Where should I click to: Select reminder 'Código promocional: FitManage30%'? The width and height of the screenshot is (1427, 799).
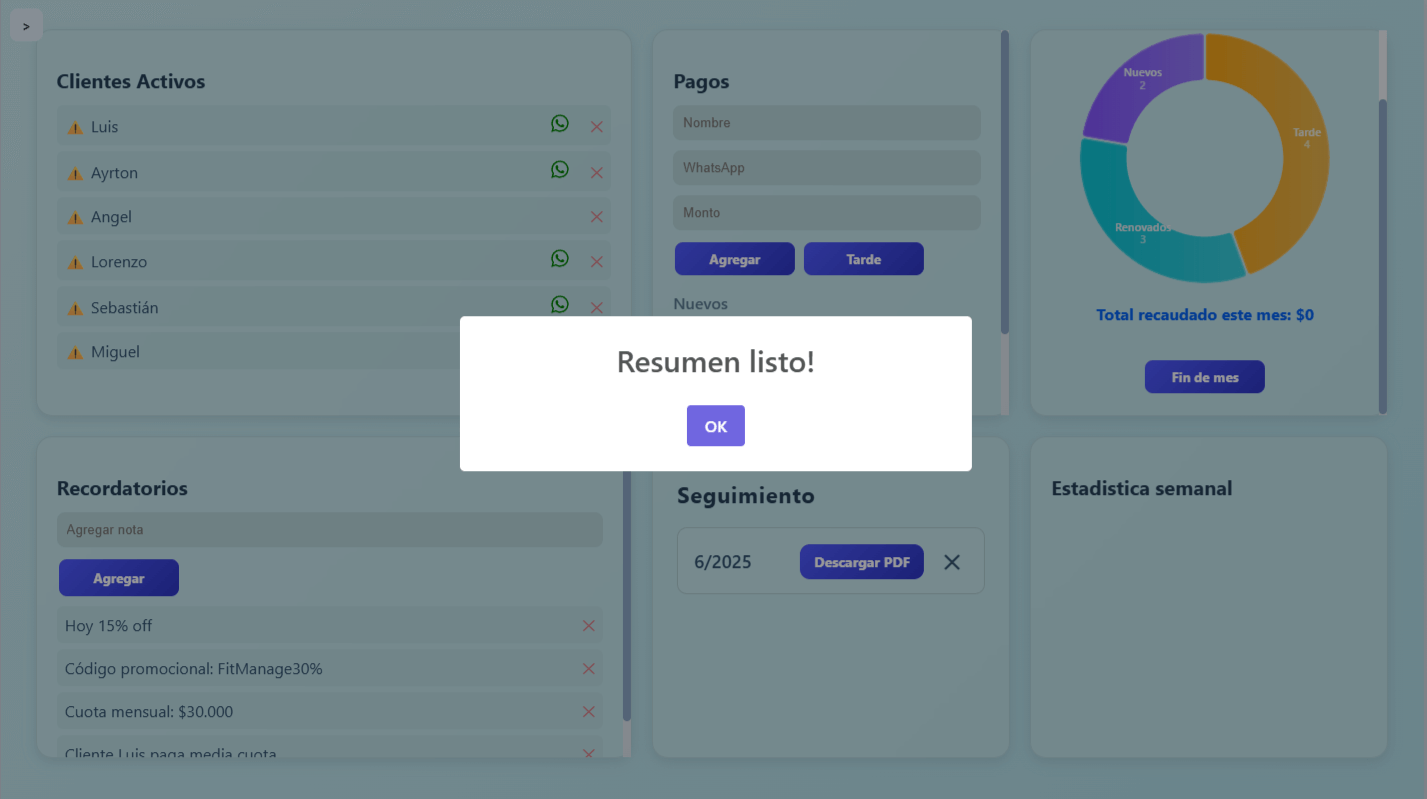point(194,669)
